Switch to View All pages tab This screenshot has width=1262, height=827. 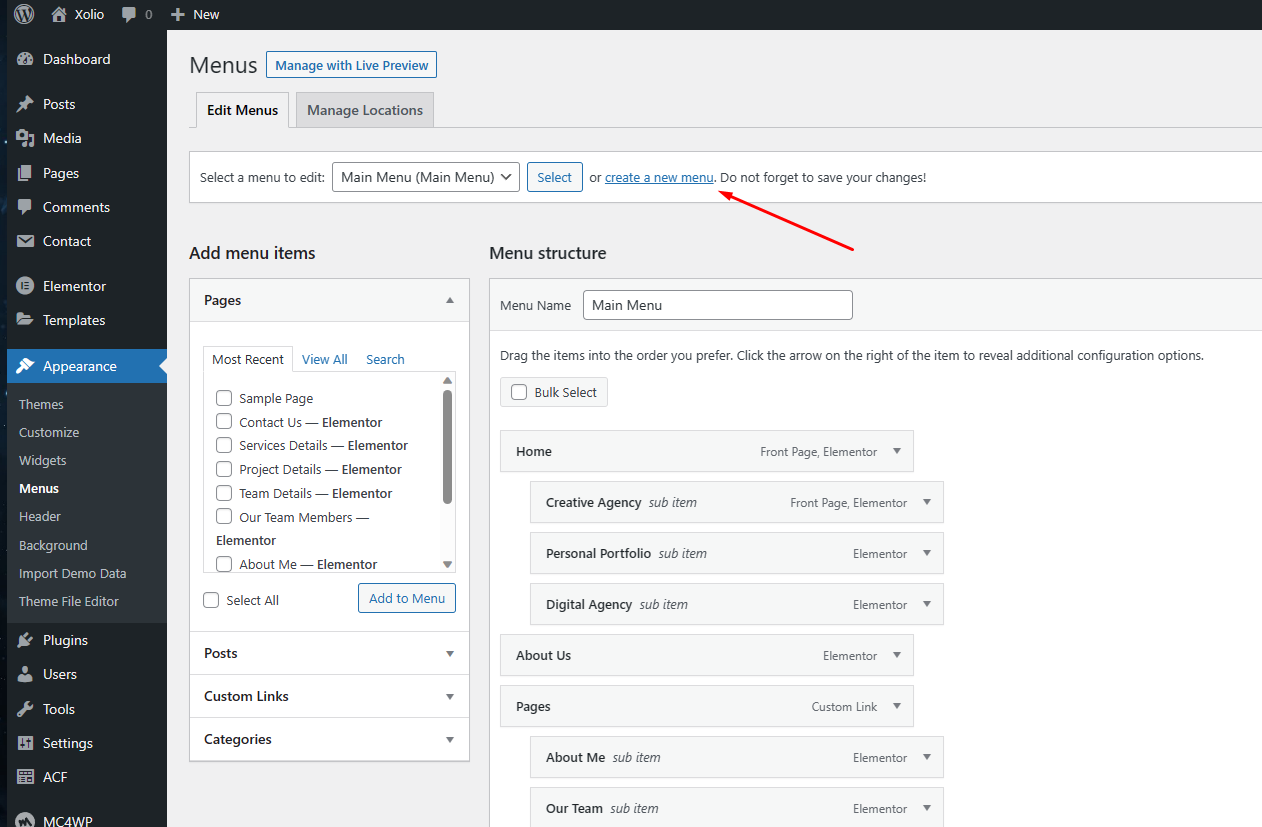coord(324,359)
